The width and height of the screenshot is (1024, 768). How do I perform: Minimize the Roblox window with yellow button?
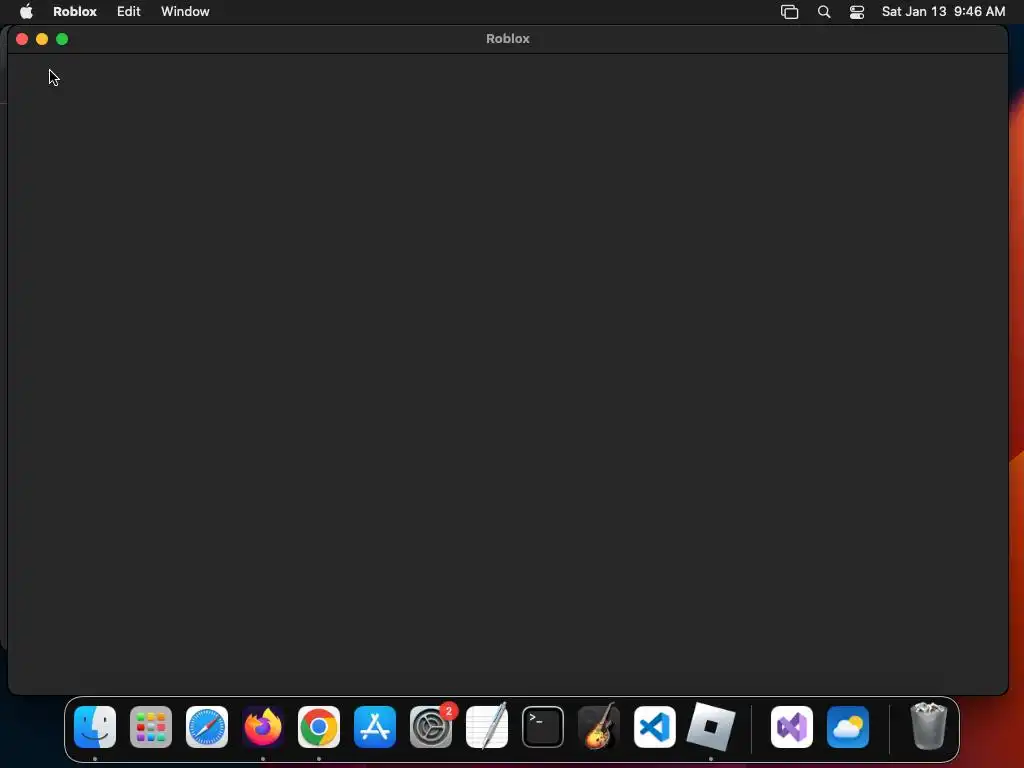[42, 39]
